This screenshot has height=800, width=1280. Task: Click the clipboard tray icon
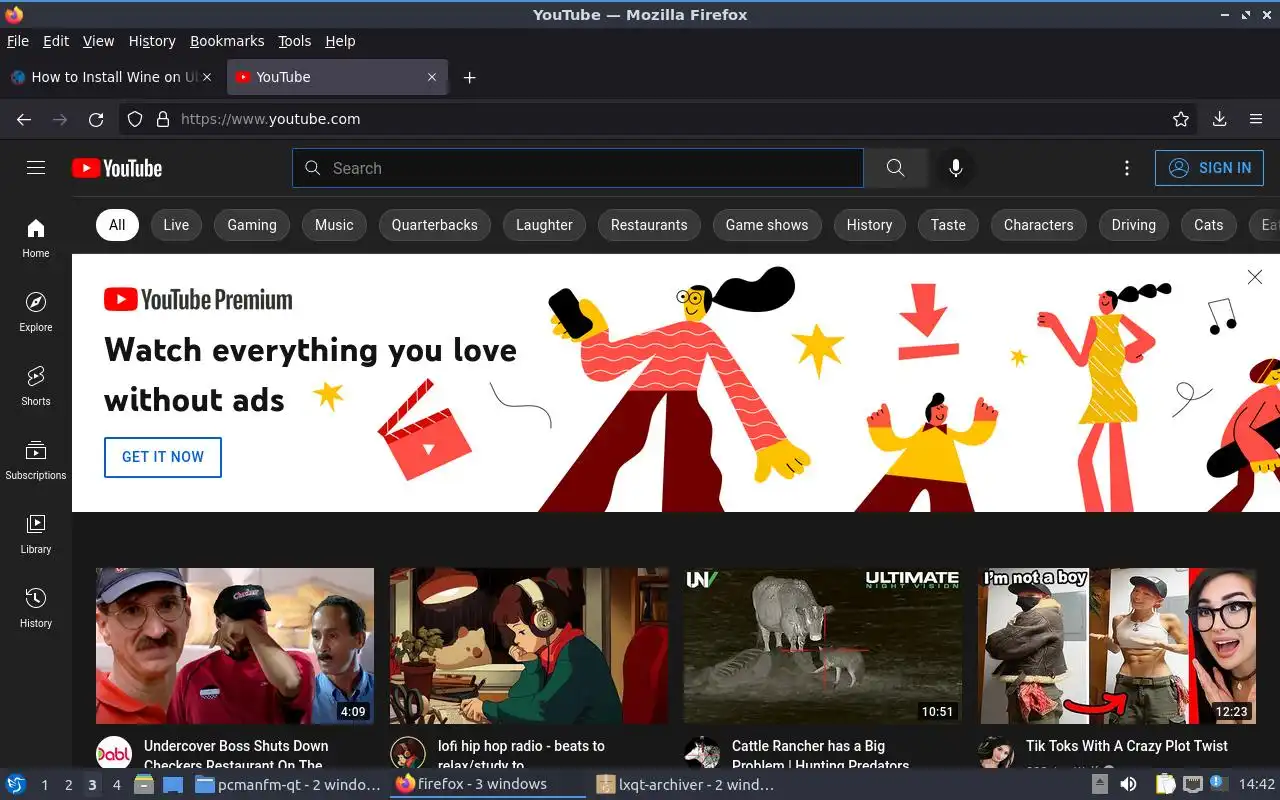click(x=1165, y=784)
